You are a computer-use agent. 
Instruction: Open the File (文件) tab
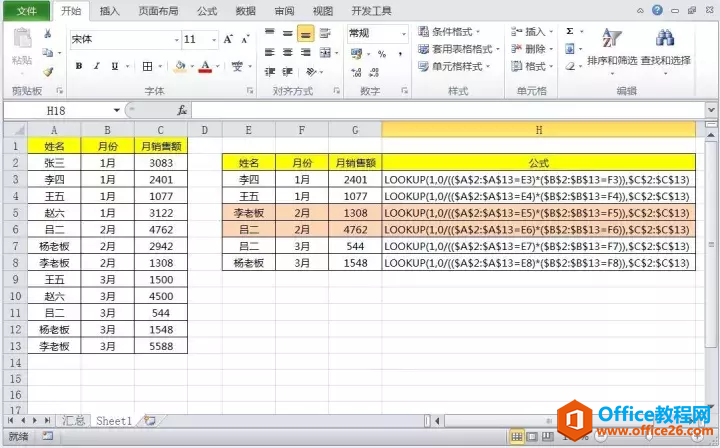click(27, 11)
